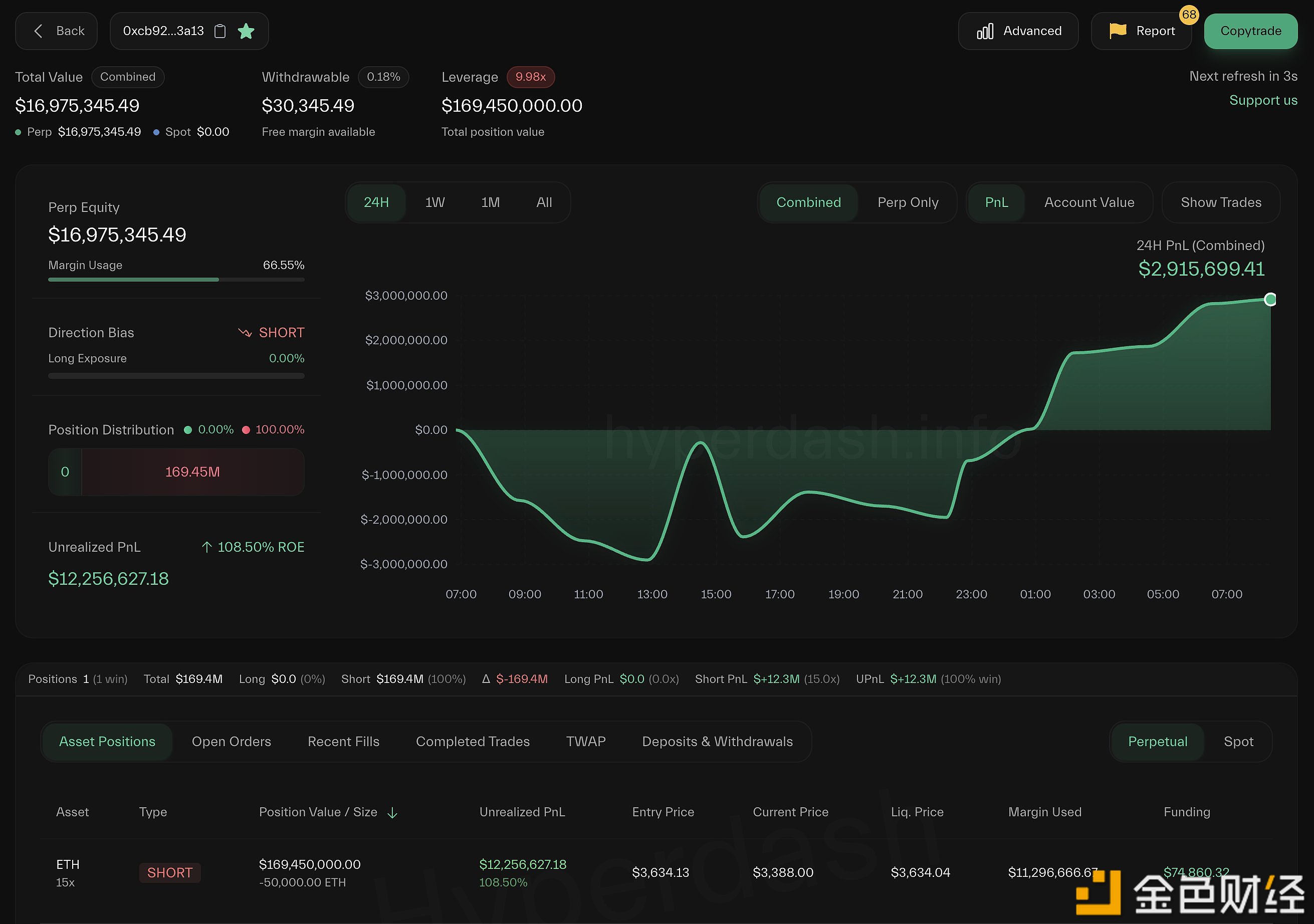1314x924 pixels.
Task: Click the Advanced bar chart icon
Action: coord(985,31)
